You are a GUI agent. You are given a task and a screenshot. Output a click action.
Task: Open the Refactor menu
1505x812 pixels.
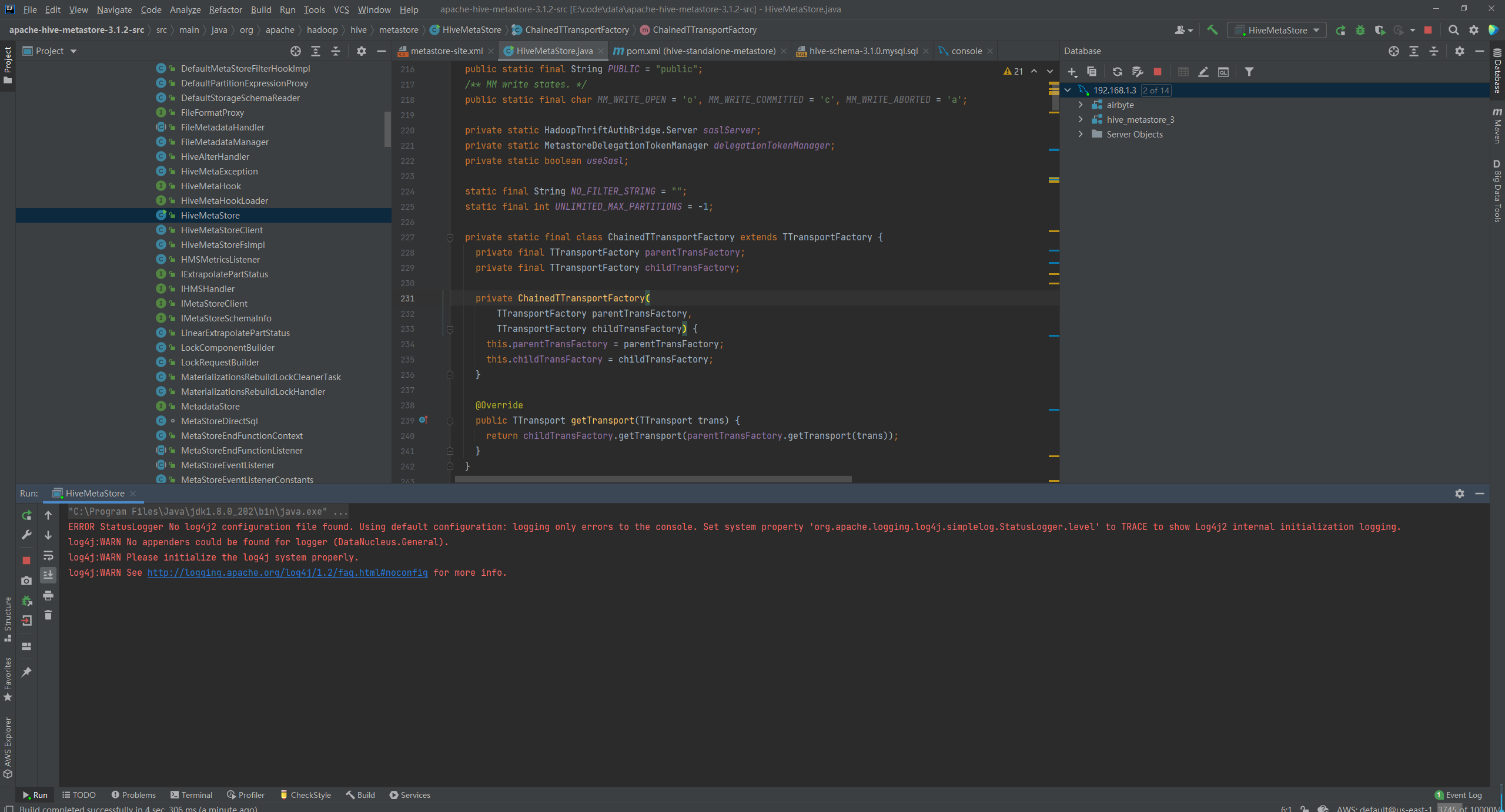[x=225, y=9]
